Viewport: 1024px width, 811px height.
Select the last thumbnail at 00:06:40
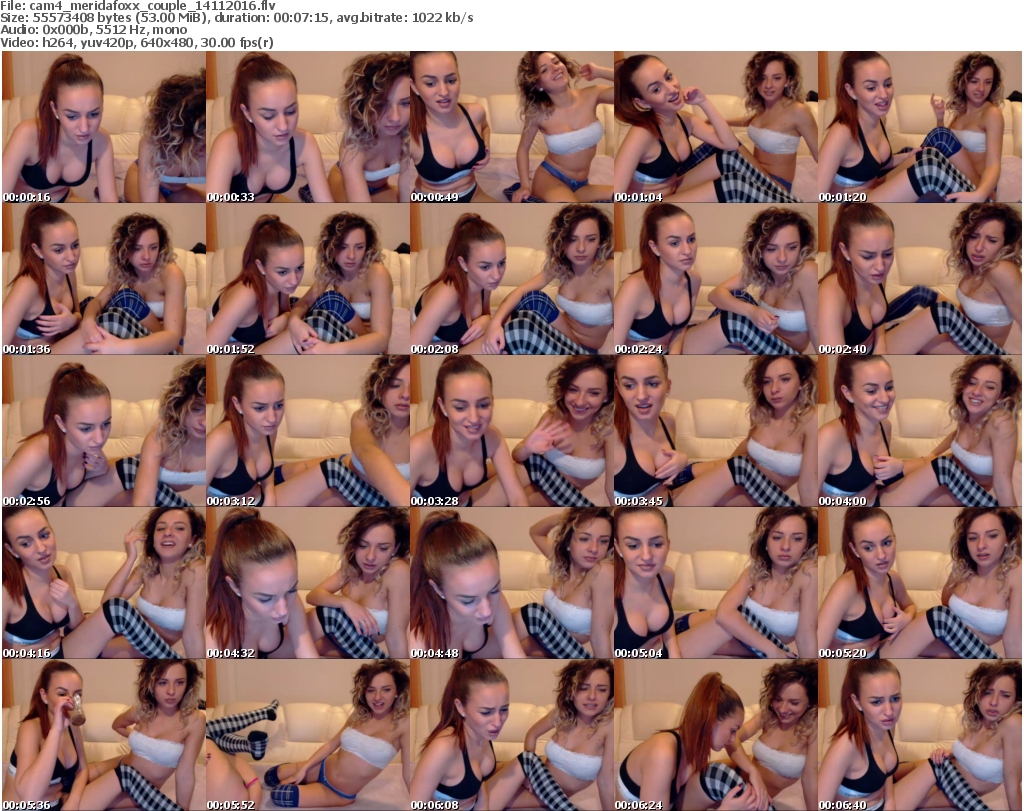[919, 736]
